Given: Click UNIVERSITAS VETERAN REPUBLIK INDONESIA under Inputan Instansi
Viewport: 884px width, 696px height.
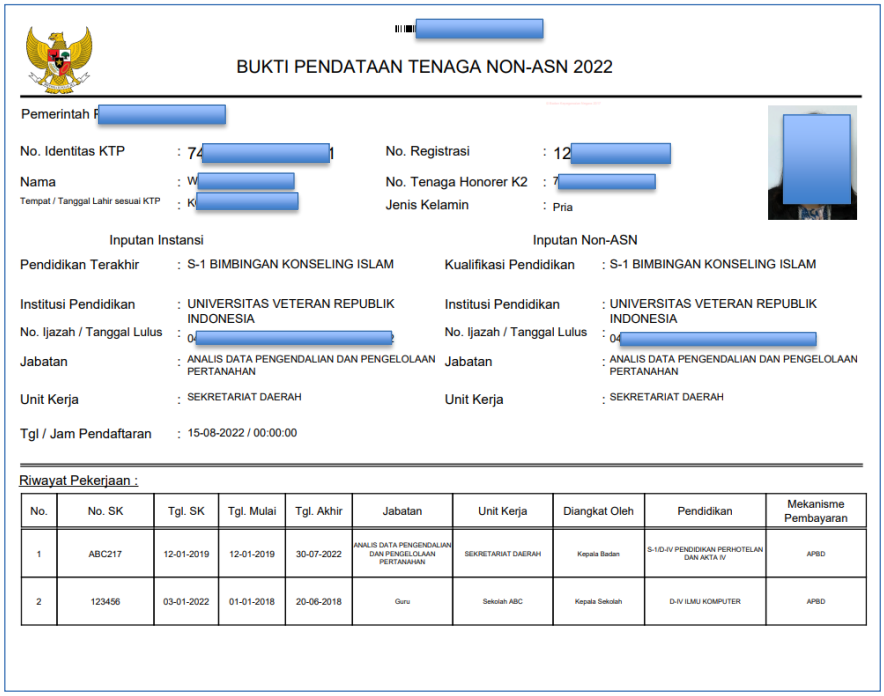Looking at the screenshot, I should (291, 311).
